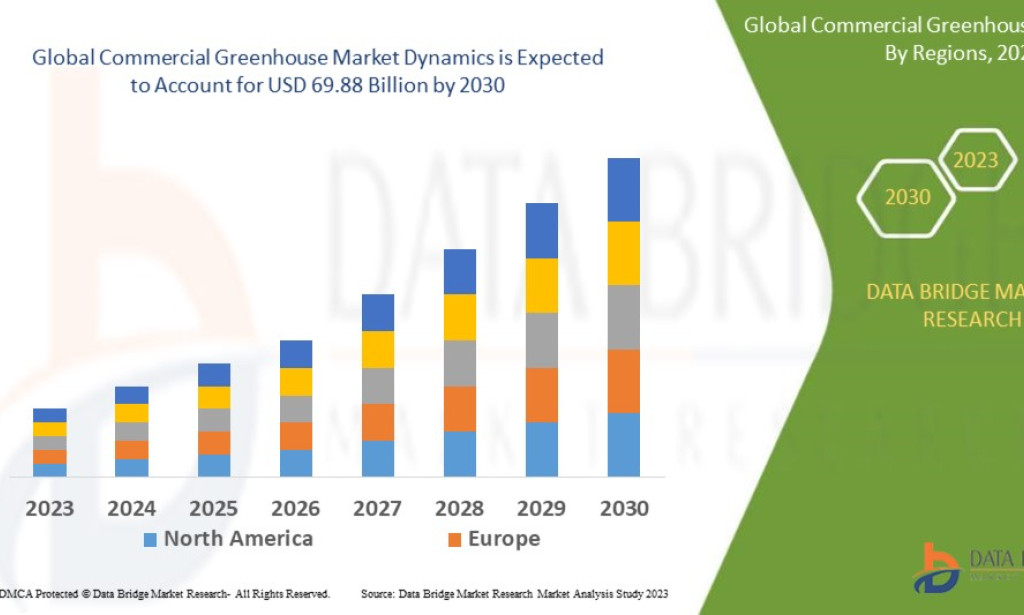Click the Data Bridge logo at bottom right
1024x615 pixels.
pyautogui.click(x=968, y=568)
